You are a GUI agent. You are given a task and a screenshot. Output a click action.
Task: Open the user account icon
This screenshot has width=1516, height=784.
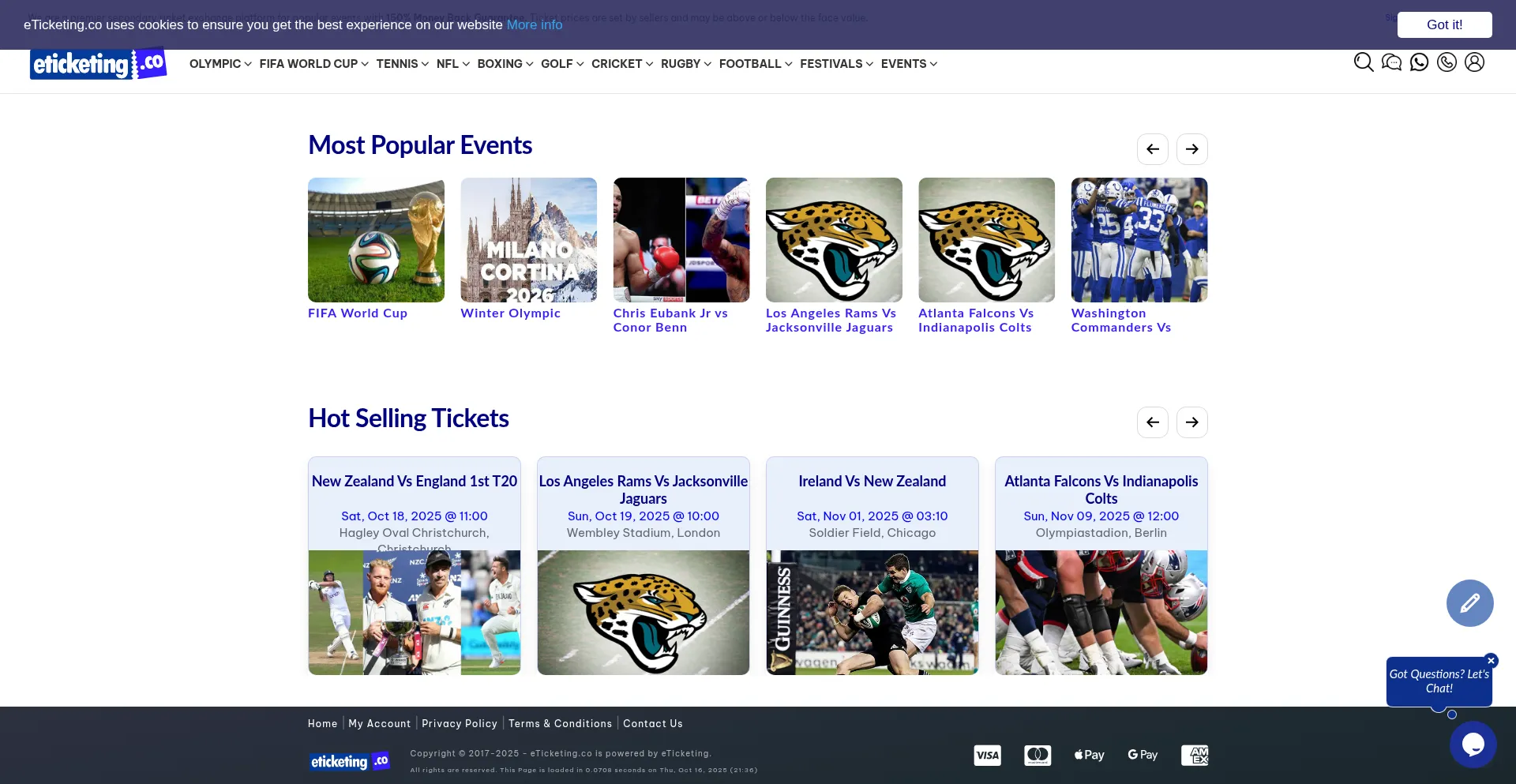tap(1474, 62)
